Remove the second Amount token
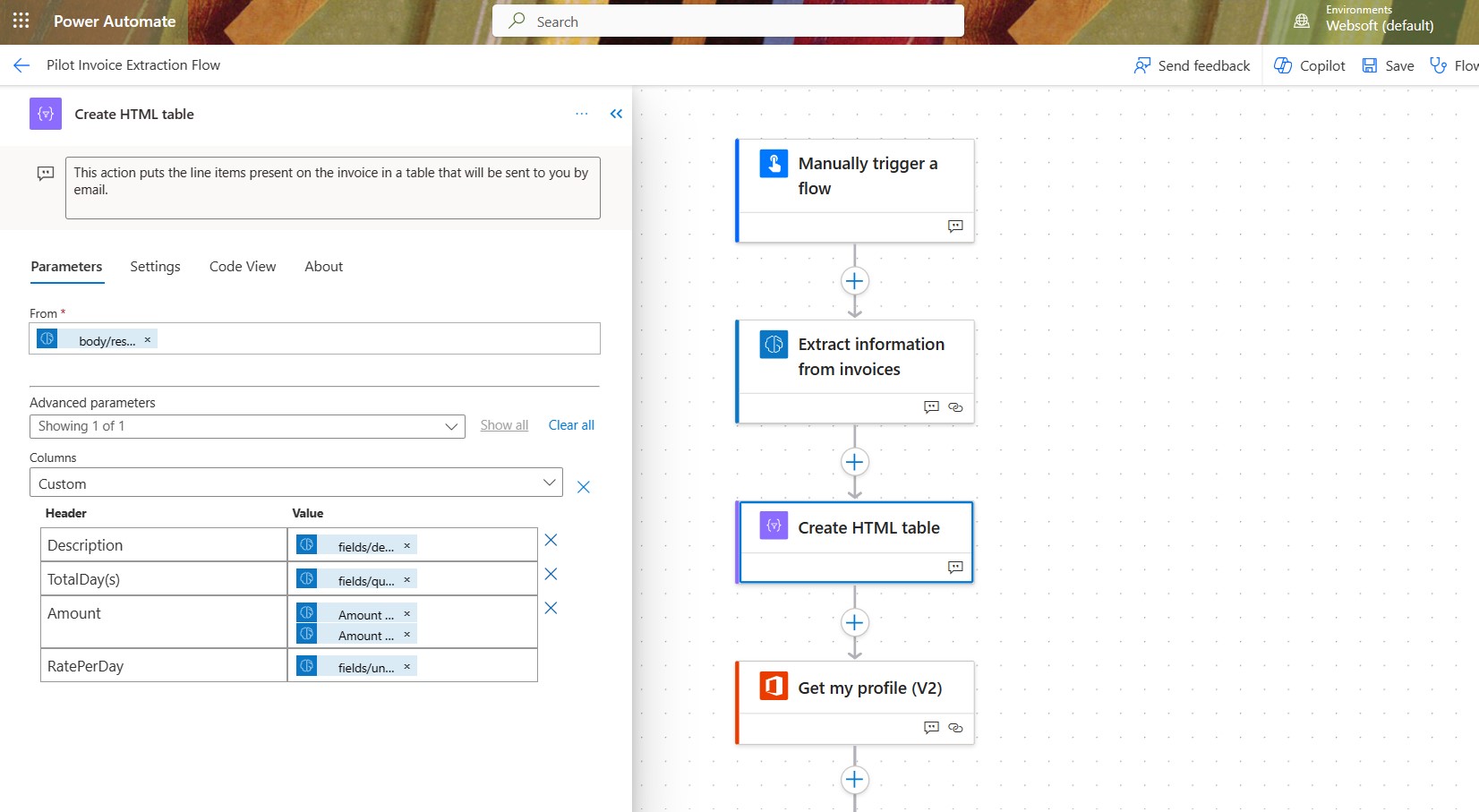 coord(406,634)
